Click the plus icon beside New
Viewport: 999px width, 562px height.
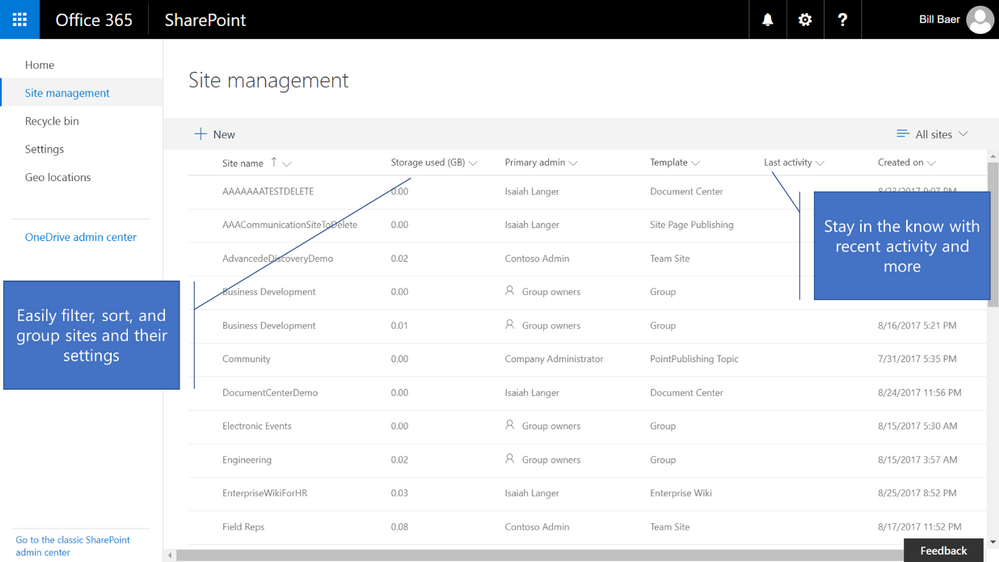click(200, 134)
